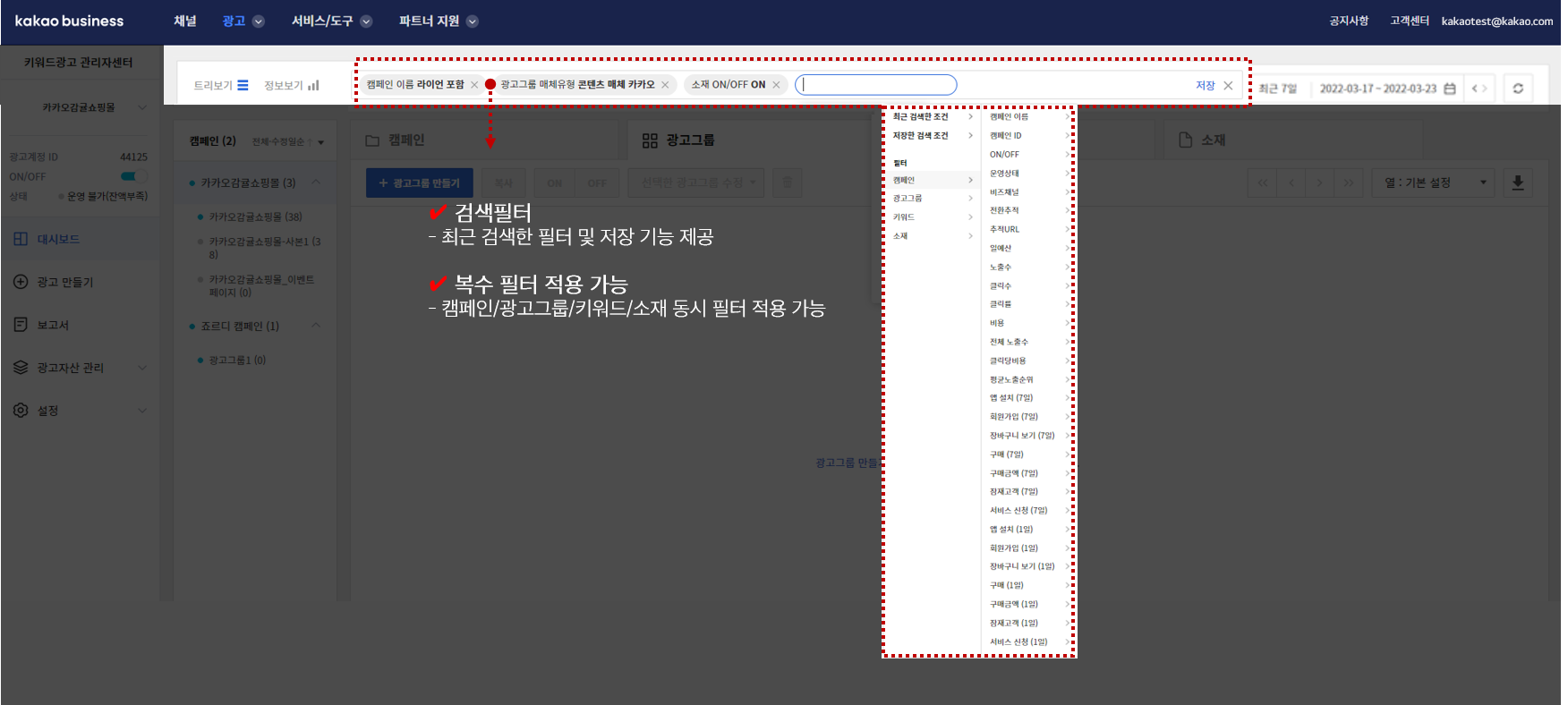Select 소재 filter category in dropdown
The width and height of the screenshot is (1568, 705).
(933, 236)
